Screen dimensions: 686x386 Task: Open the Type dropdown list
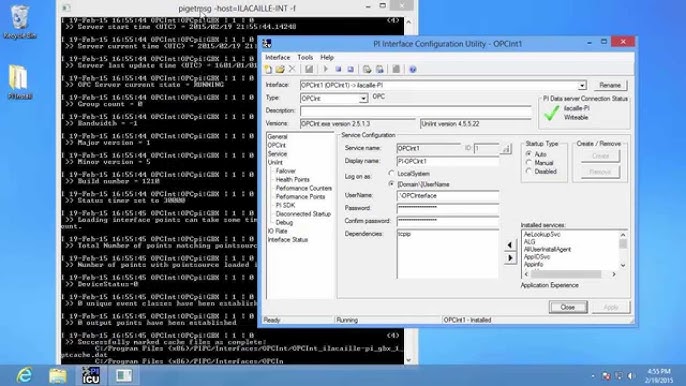(363, 98)
